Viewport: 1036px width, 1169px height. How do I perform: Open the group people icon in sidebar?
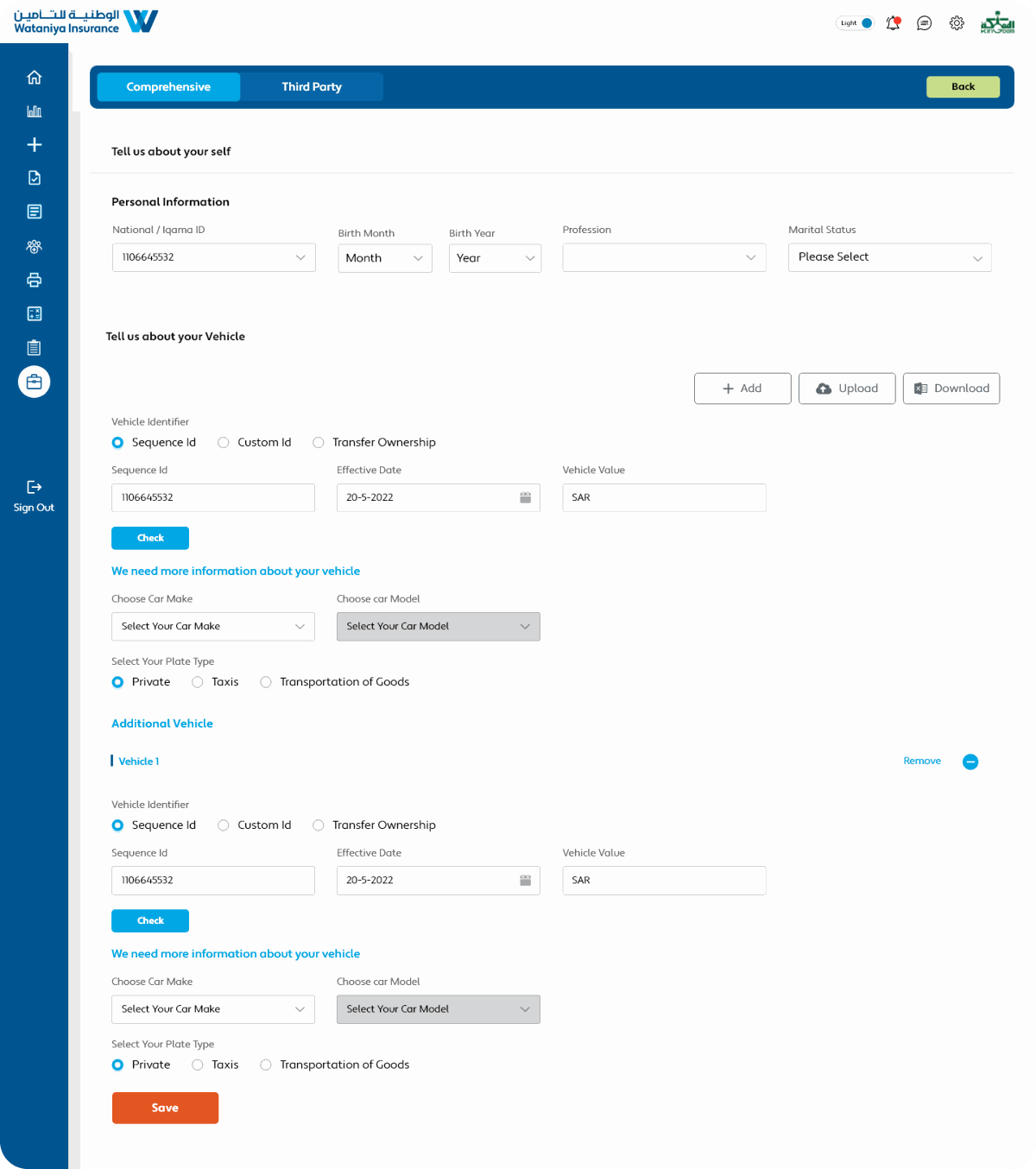[x=34, y=246]
